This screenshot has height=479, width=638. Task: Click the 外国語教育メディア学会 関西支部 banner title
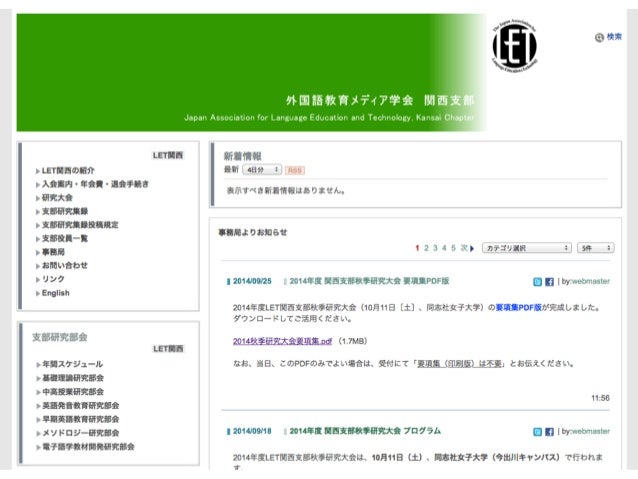point(380,100)
